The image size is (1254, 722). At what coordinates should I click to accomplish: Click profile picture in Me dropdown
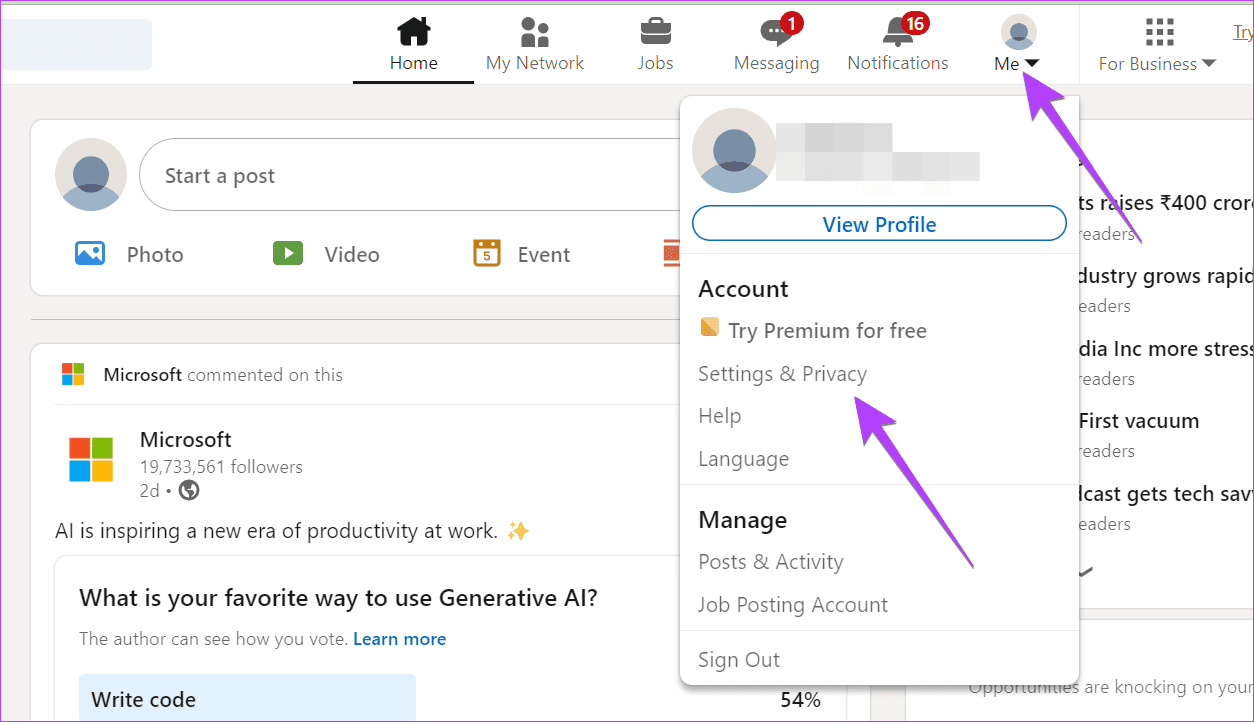pyautogui.click(x=734, y=151)
